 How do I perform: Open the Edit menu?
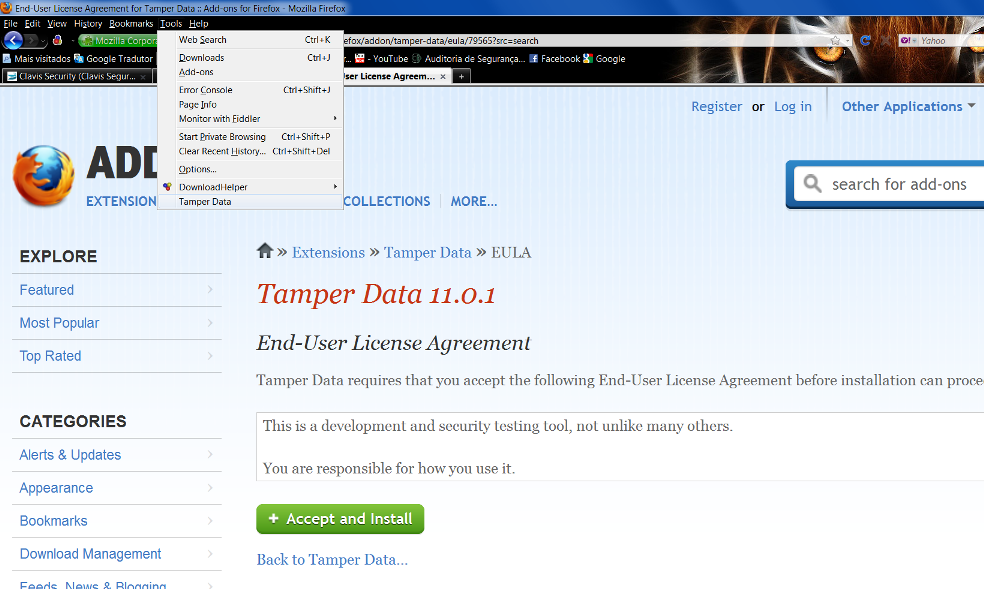tap(32, 24)
